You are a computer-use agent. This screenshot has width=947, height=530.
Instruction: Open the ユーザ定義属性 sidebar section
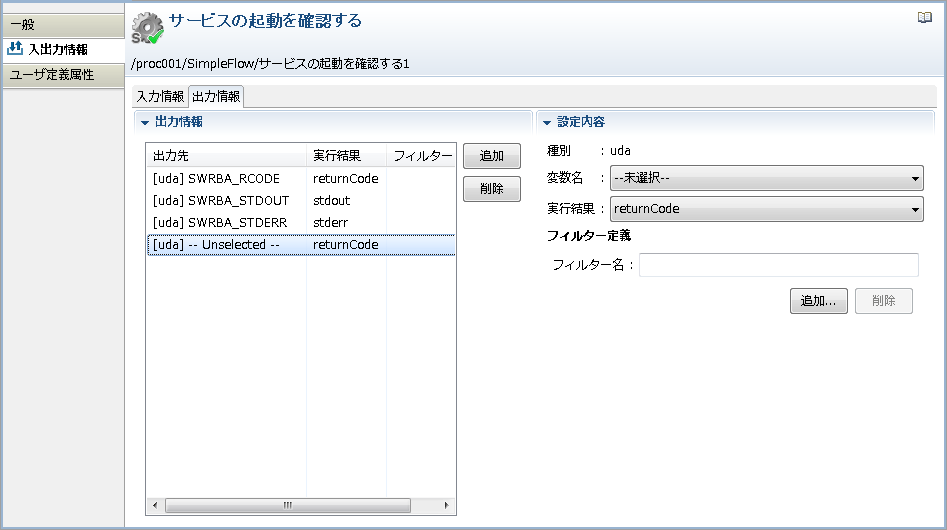point(63,75)
